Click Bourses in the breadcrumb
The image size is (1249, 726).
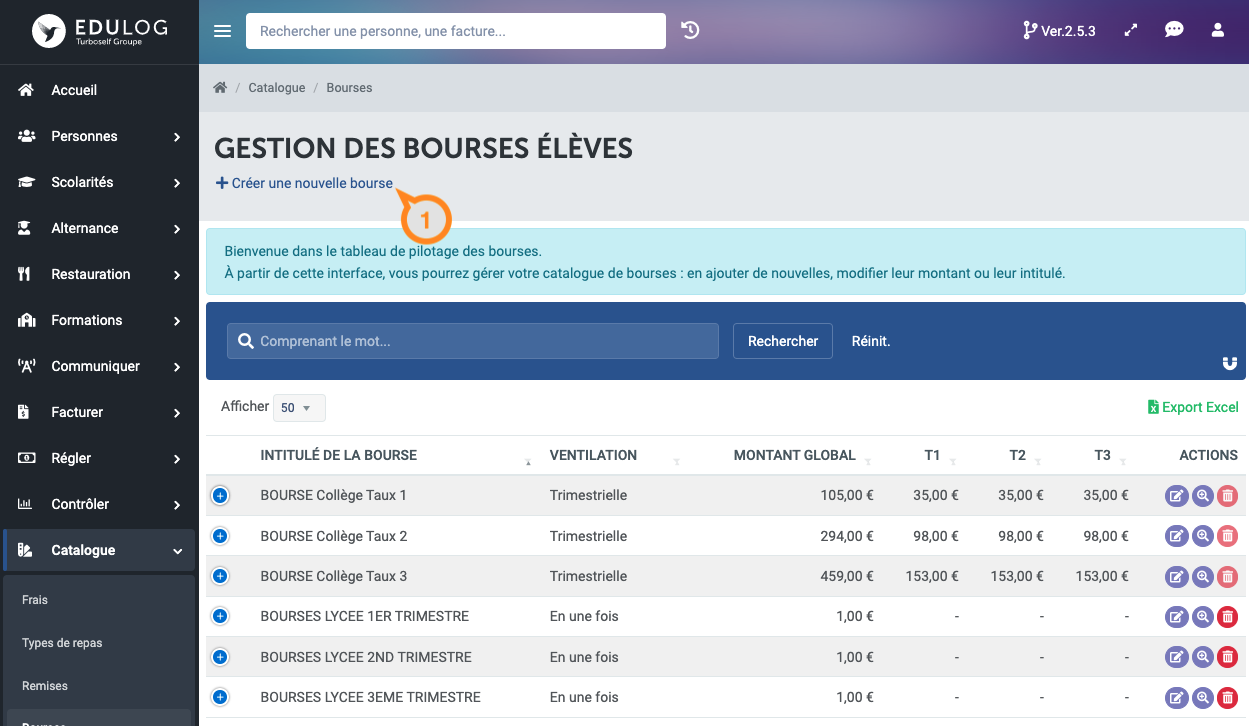point(349,88)
